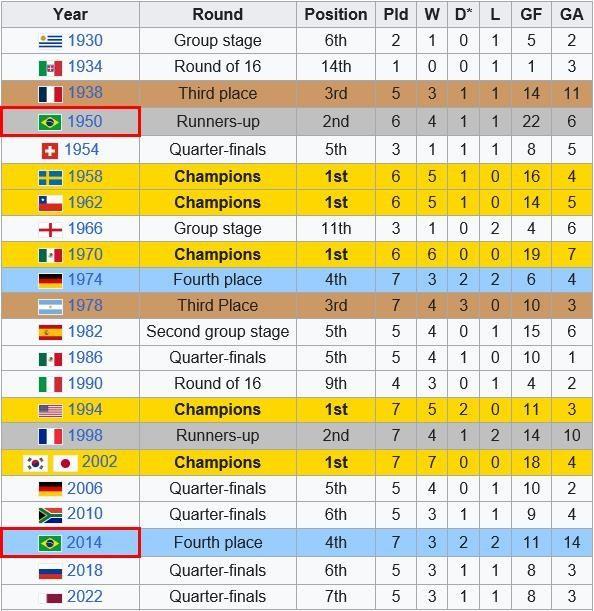Click the England flag icon beside 1966
Image resolution: width=594 pixels, height=611 pixels.
(x=50, y=230)
